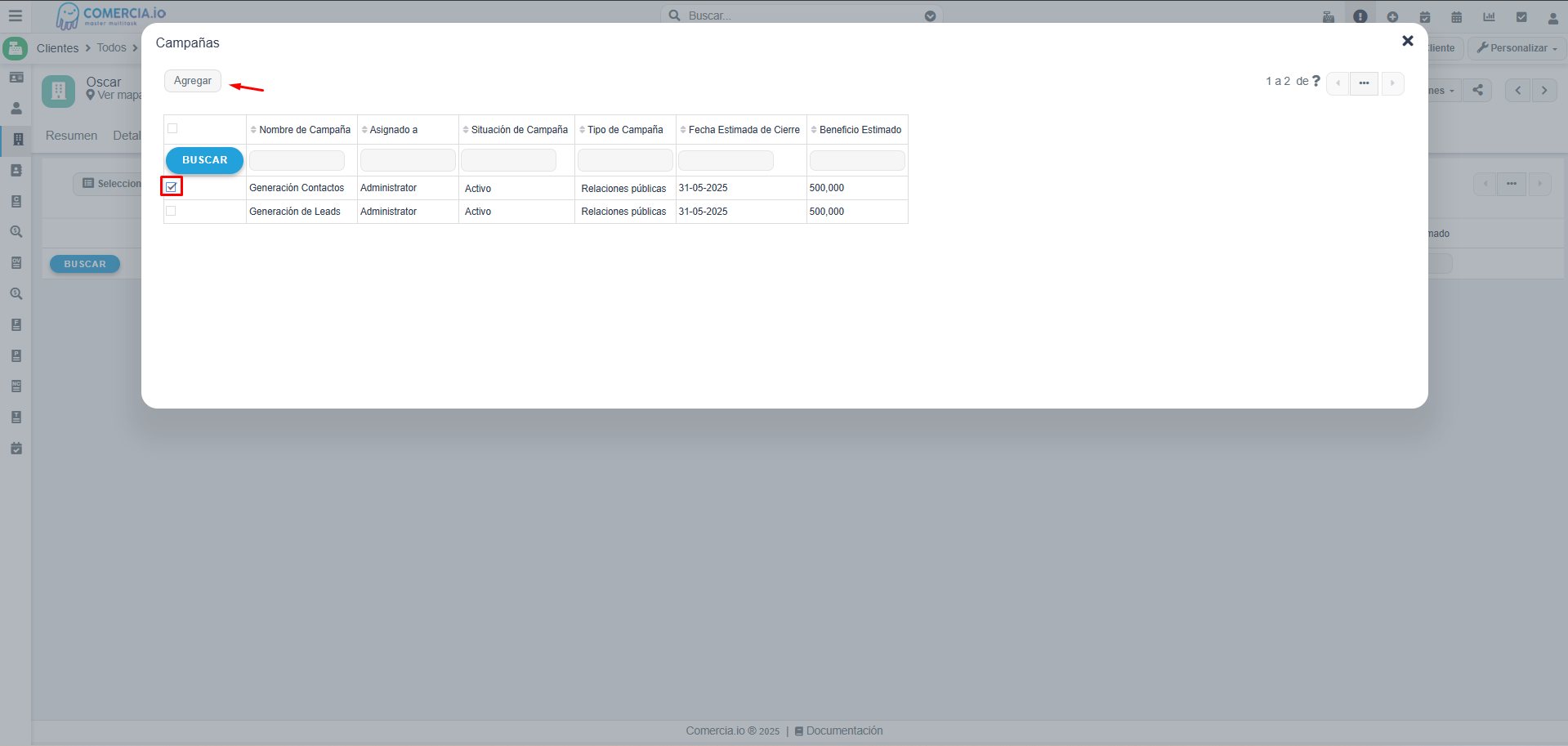
Task: Go to next client record
Action: (1544, 90)
